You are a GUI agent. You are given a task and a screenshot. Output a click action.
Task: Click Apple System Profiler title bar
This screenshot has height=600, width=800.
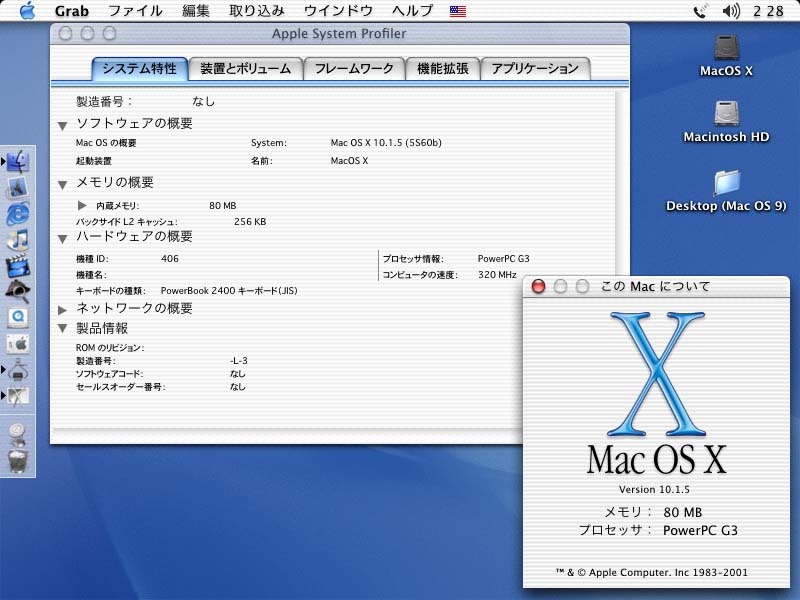339,34
